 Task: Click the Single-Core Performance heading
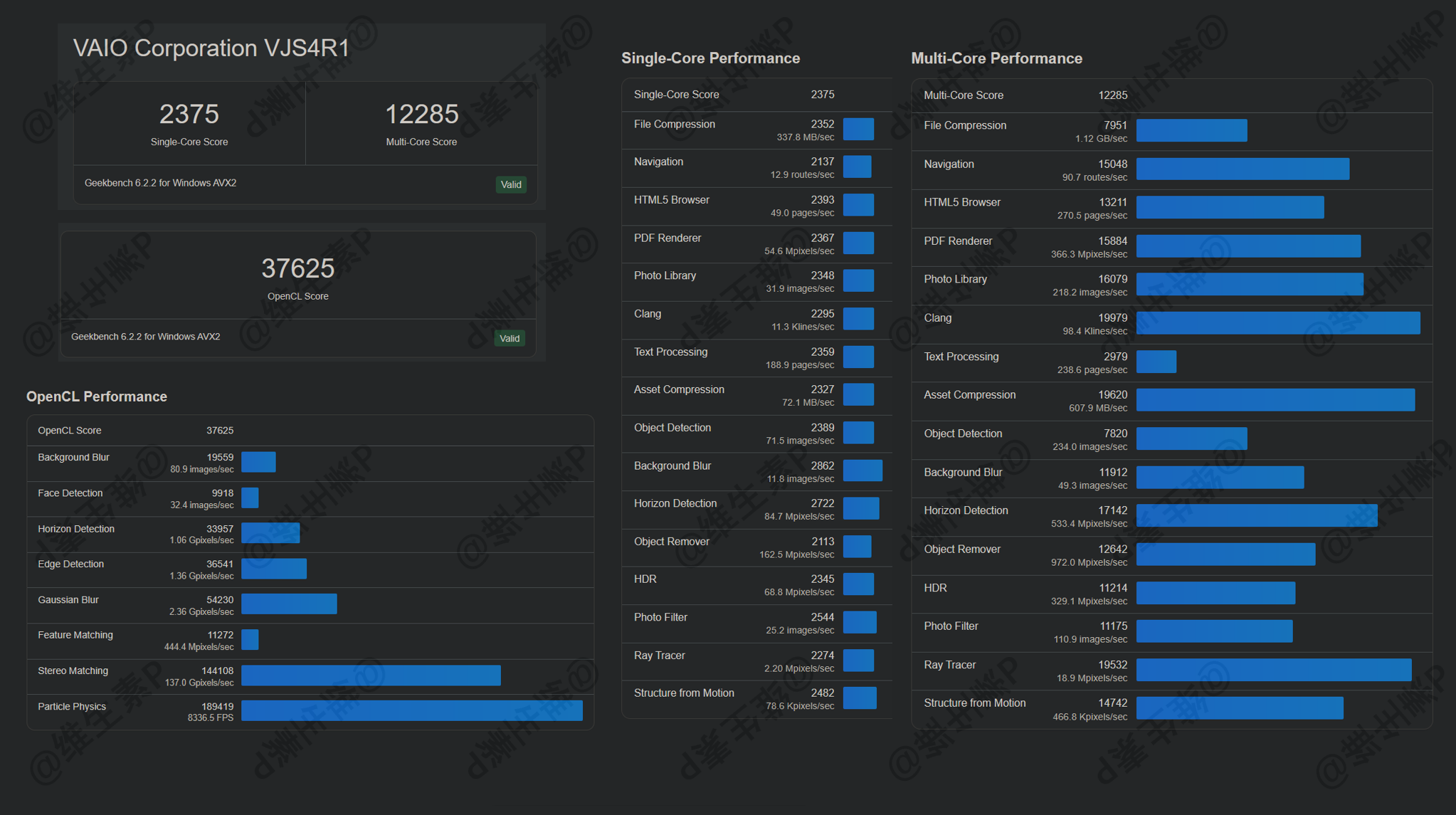click(x=710, y=58)
